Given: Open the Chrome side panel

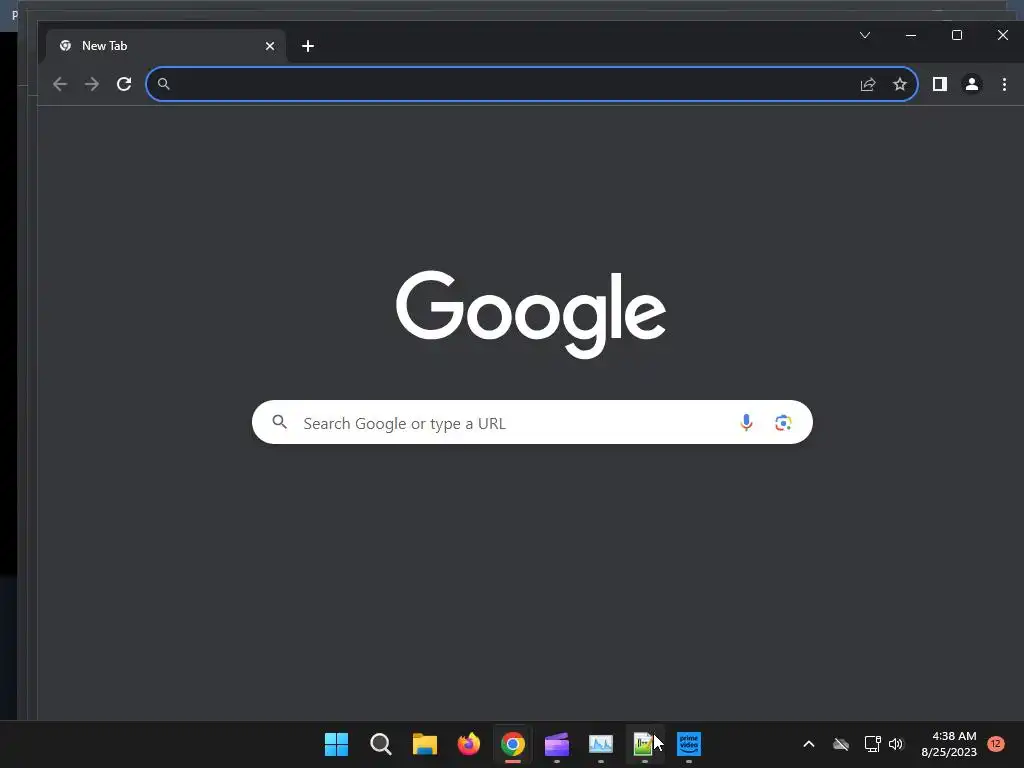Looking at the screenshot, I should click(x=940, y=84).
